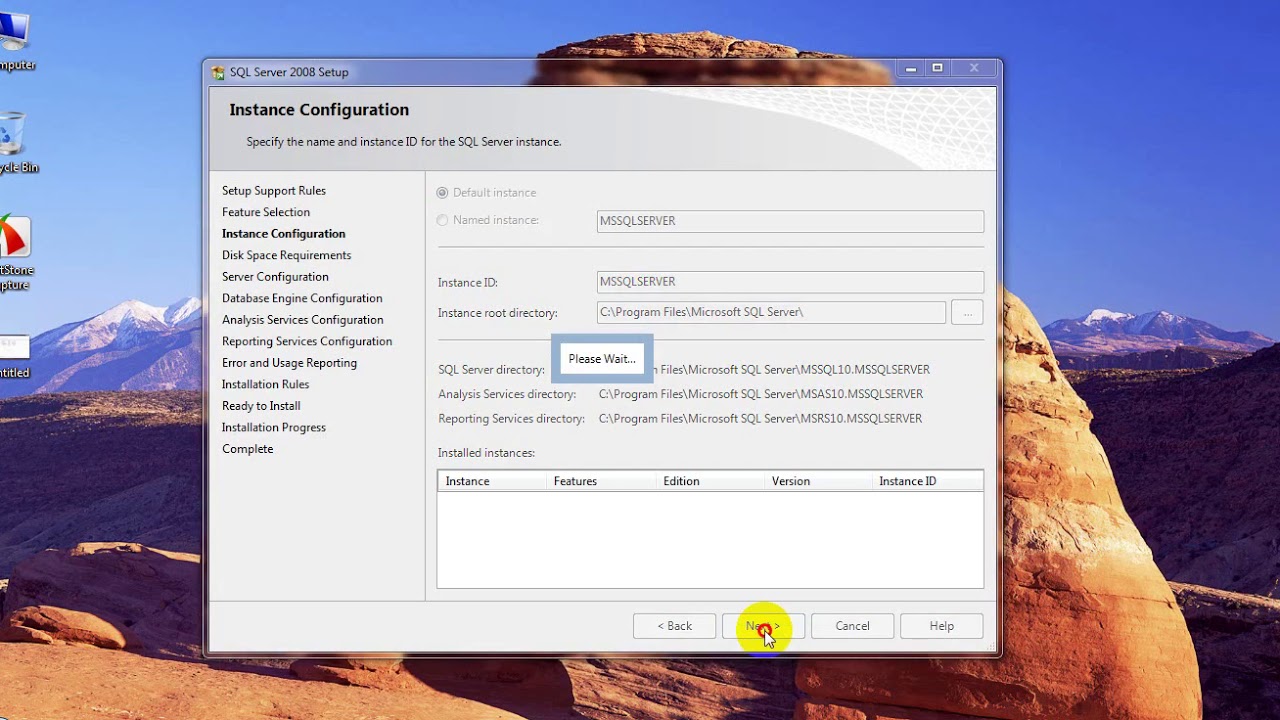
Task: Choose the Named instance radio option
Action: pos(442,220)
